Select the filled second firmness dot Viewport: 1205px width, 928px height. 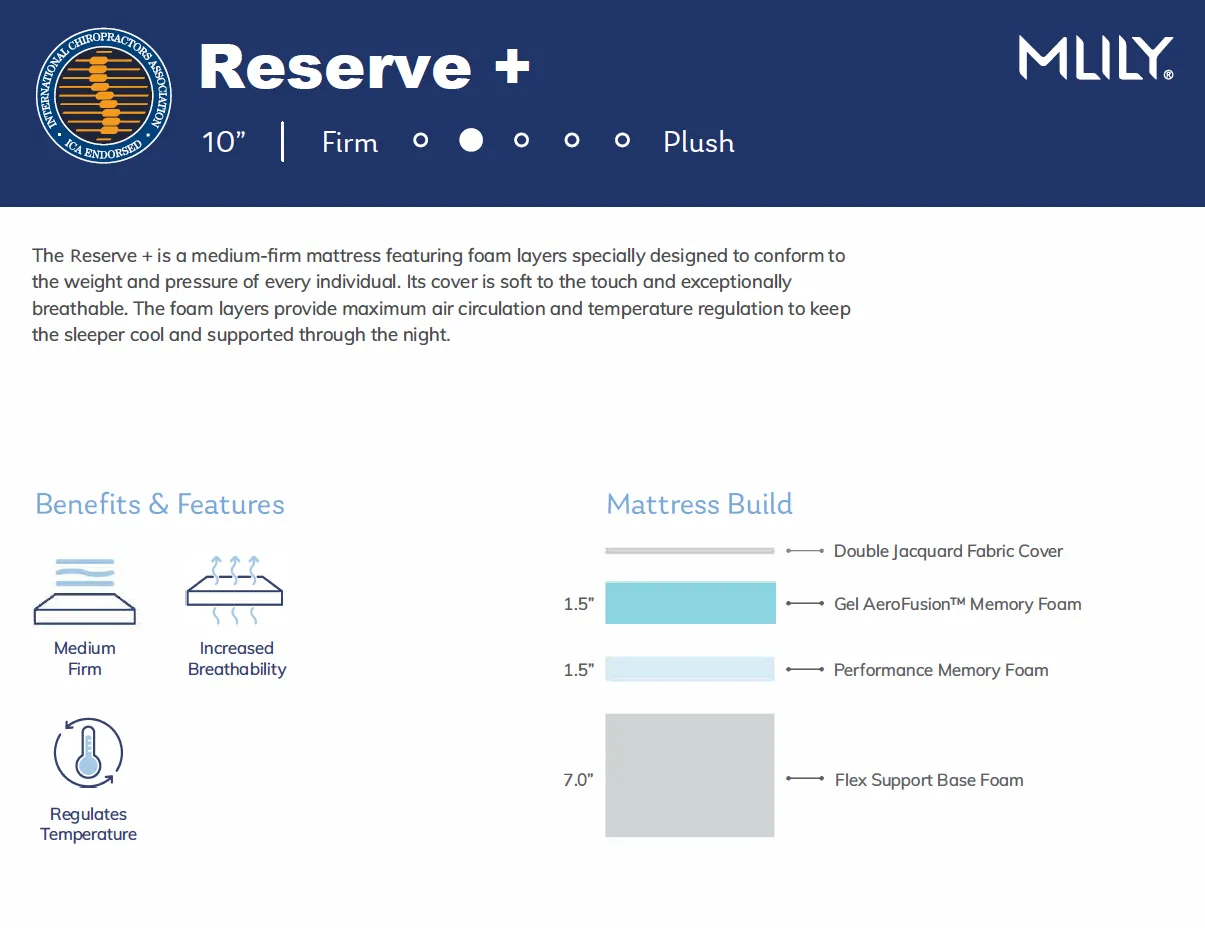pos(471,140)
